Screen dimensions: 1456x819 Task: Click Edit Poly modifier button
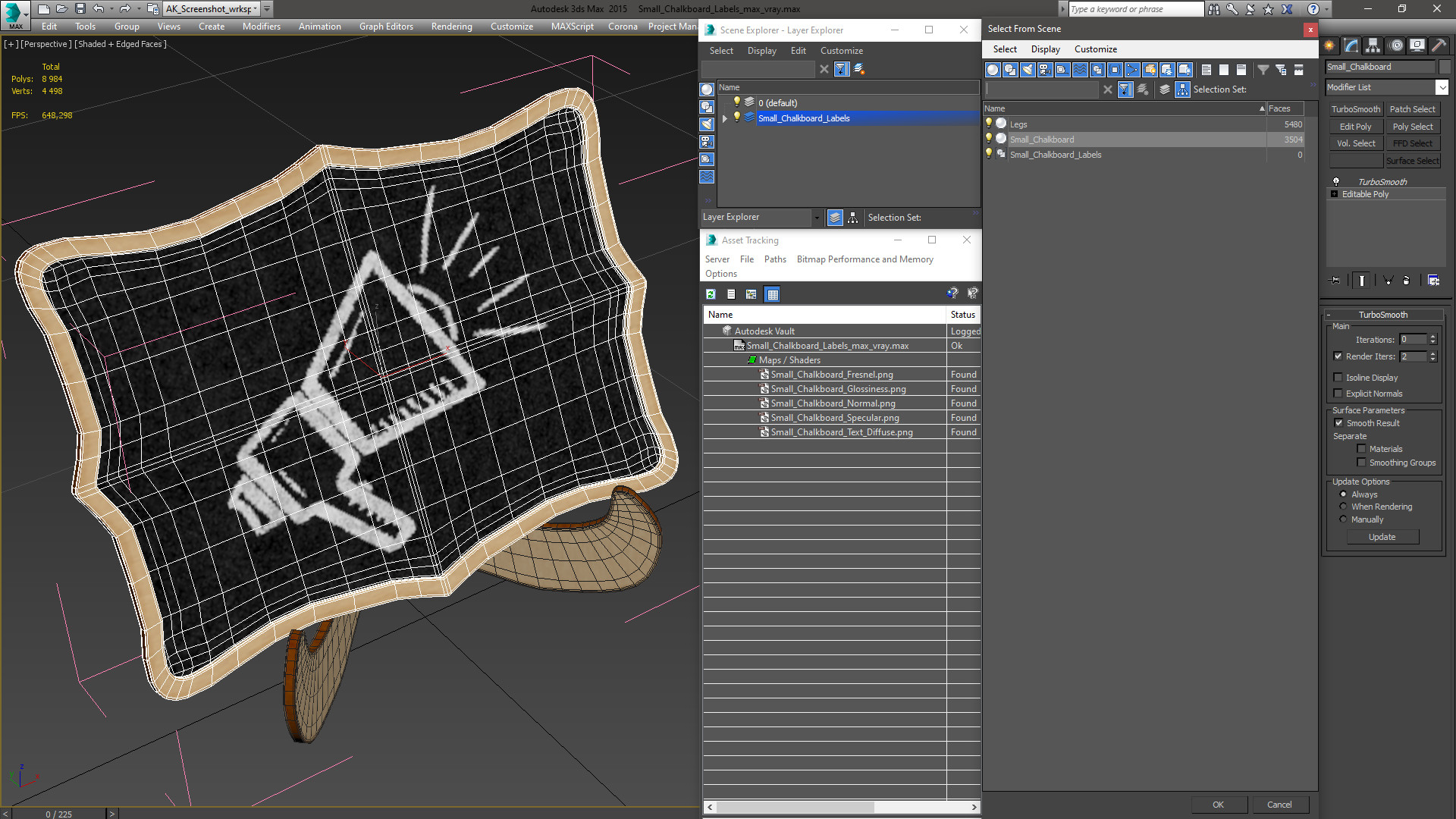1355,127
